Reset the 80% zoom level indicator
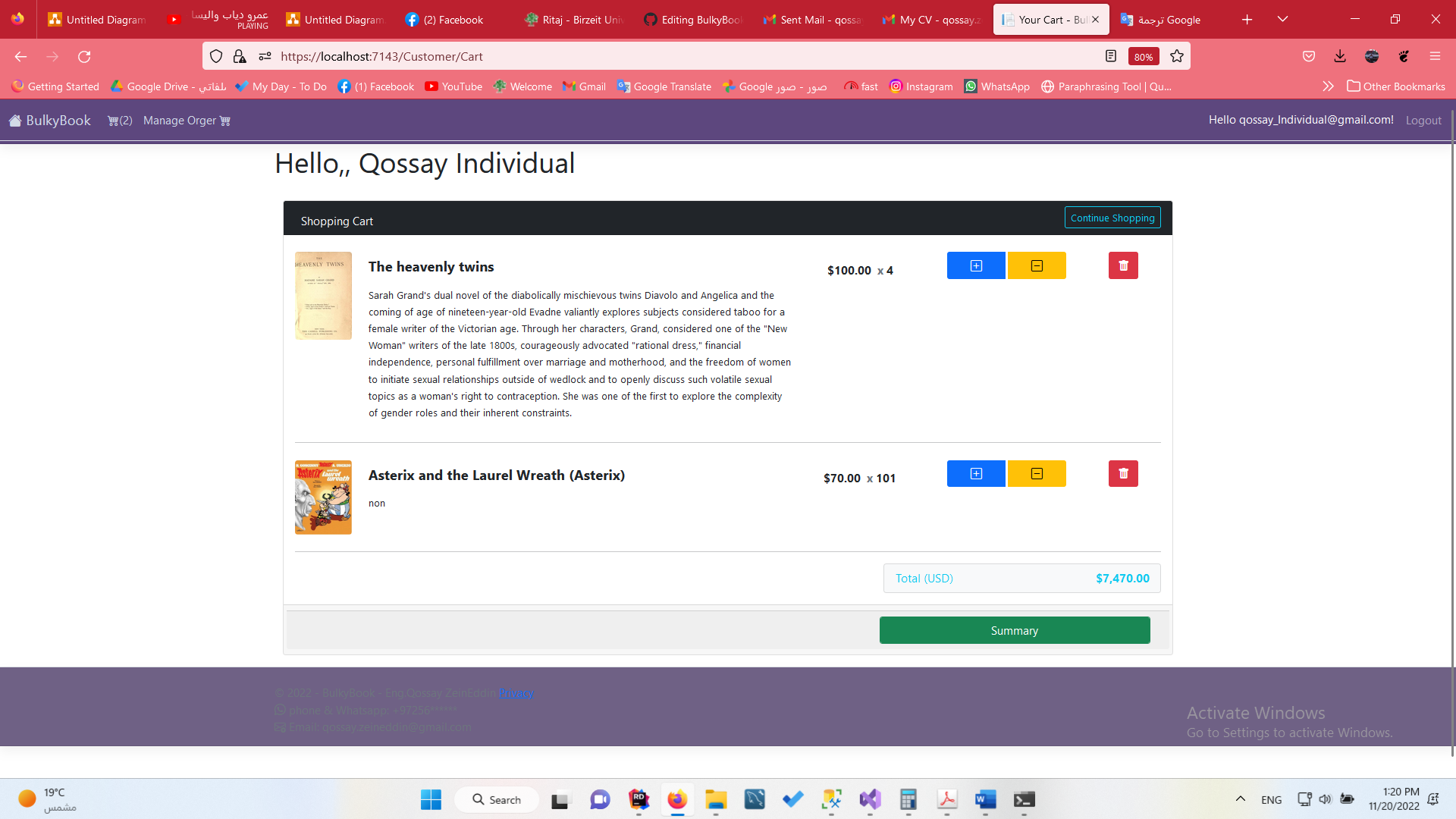 click(1144, 56)
